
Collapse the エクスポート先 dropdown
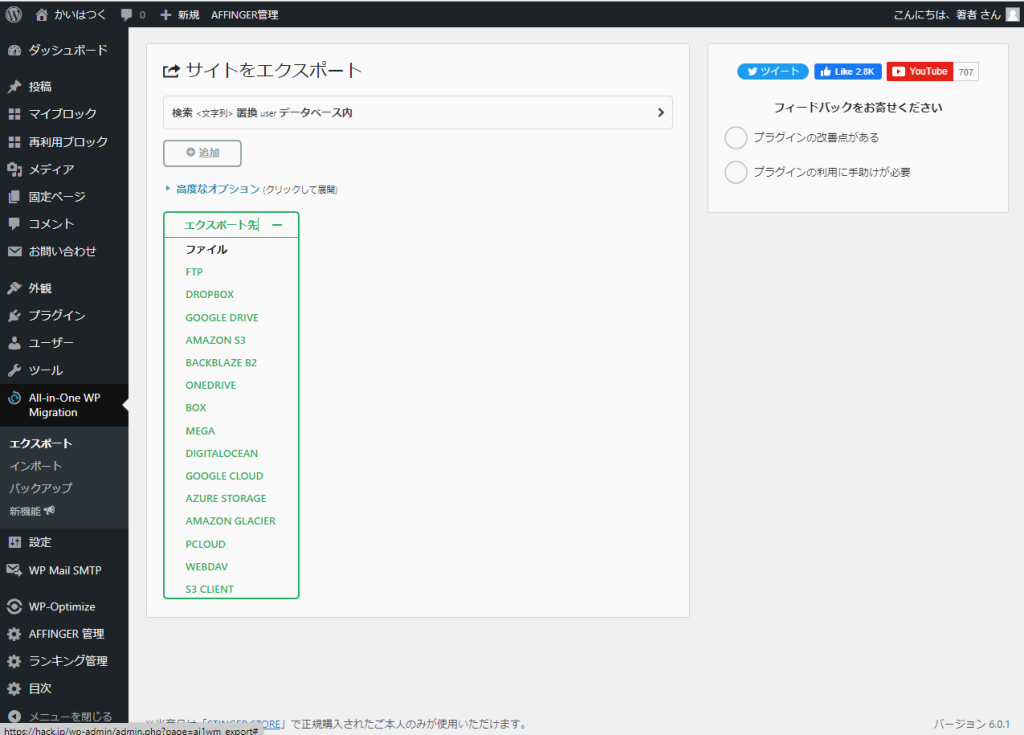(231, 225)
